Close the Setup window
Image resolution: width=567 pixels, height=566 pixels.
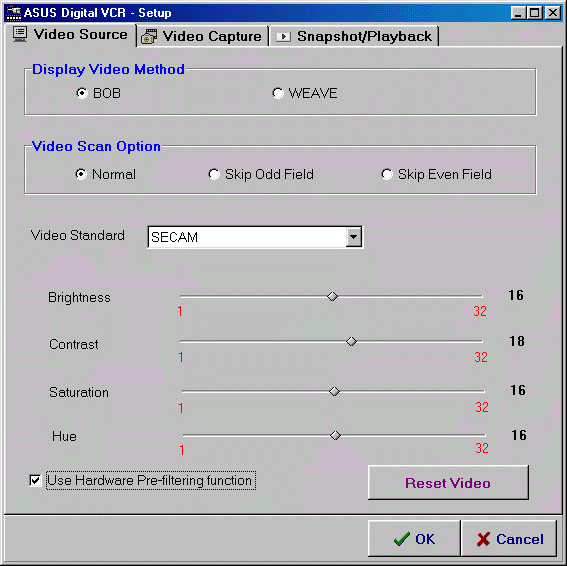click(x=553, y=13)
